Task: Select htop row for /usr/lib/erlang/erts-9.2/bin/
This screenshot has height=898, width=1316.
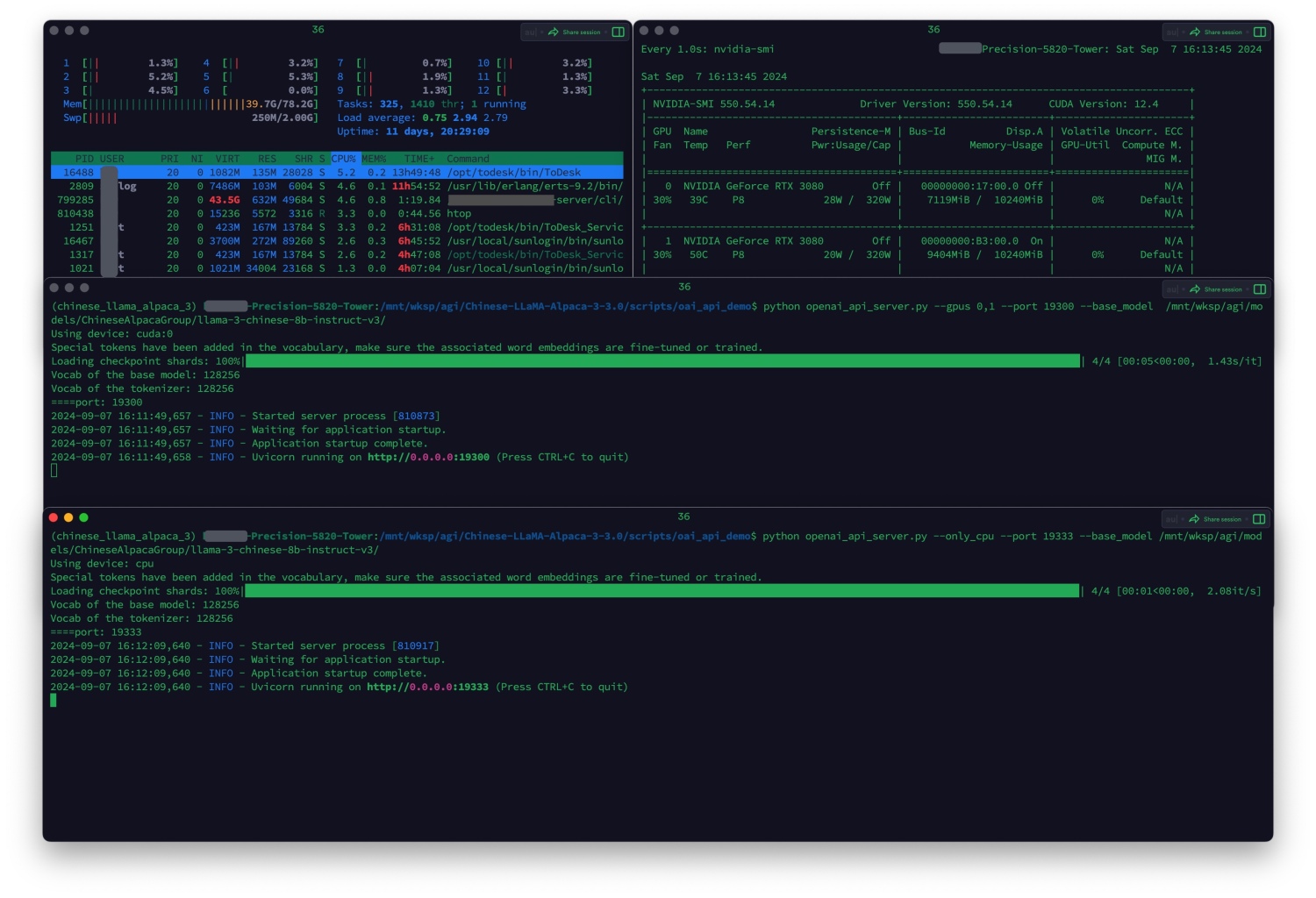Action: click(x=337, y=186)
